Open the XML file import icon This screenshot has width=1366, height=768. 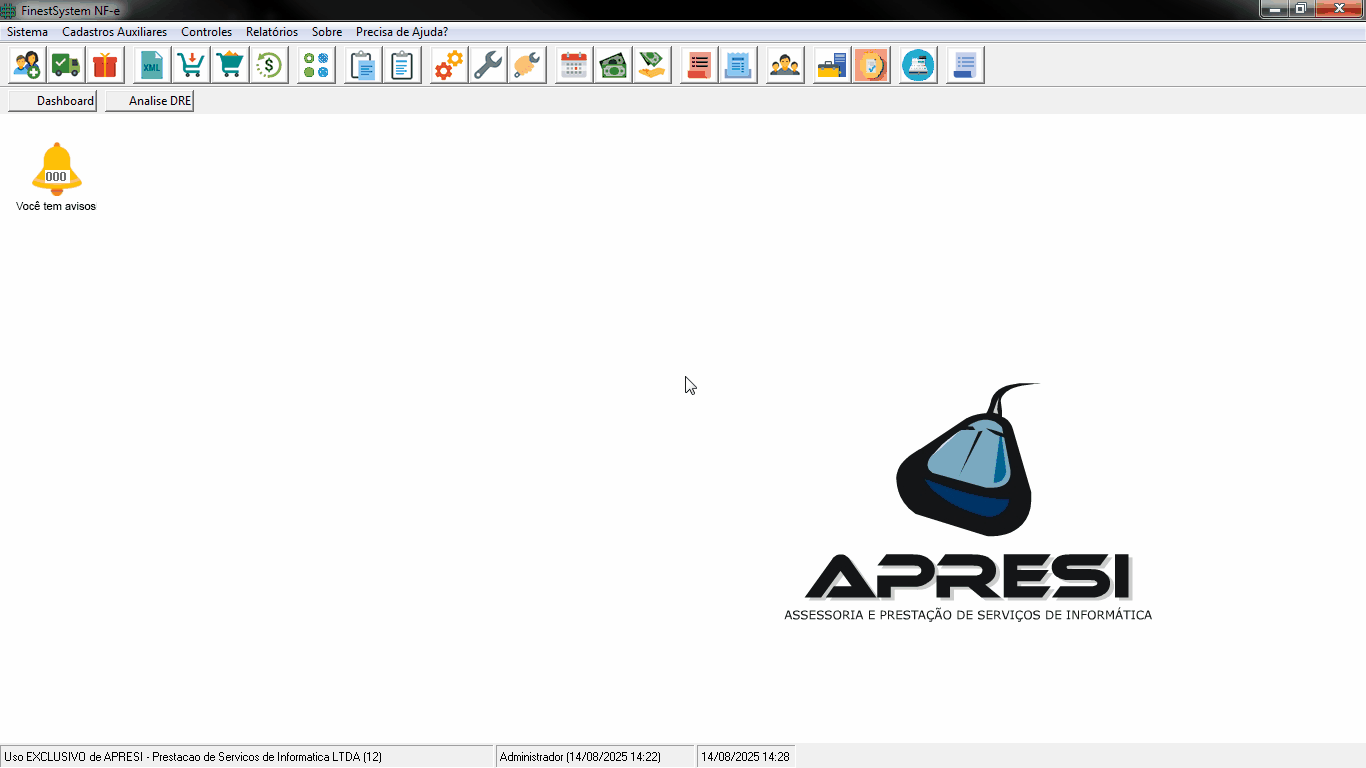(x=152, y=66)
